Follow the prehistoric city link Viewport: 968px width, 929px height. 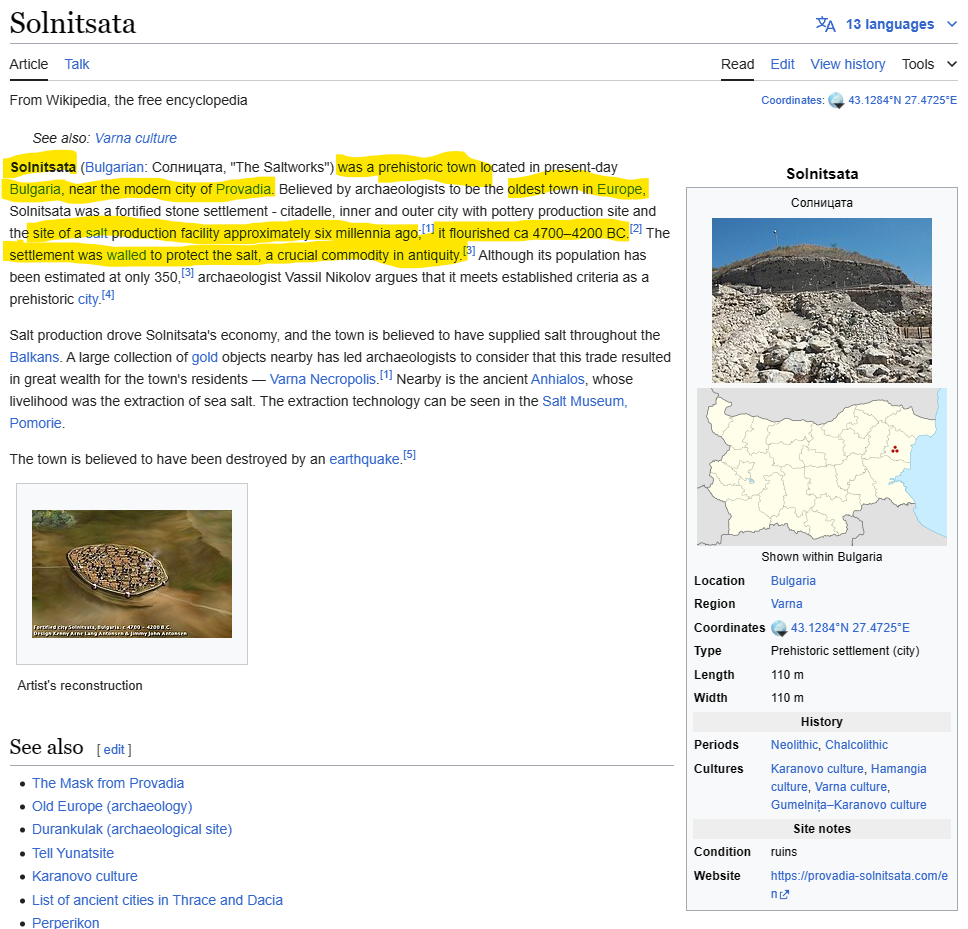point(88,299)
